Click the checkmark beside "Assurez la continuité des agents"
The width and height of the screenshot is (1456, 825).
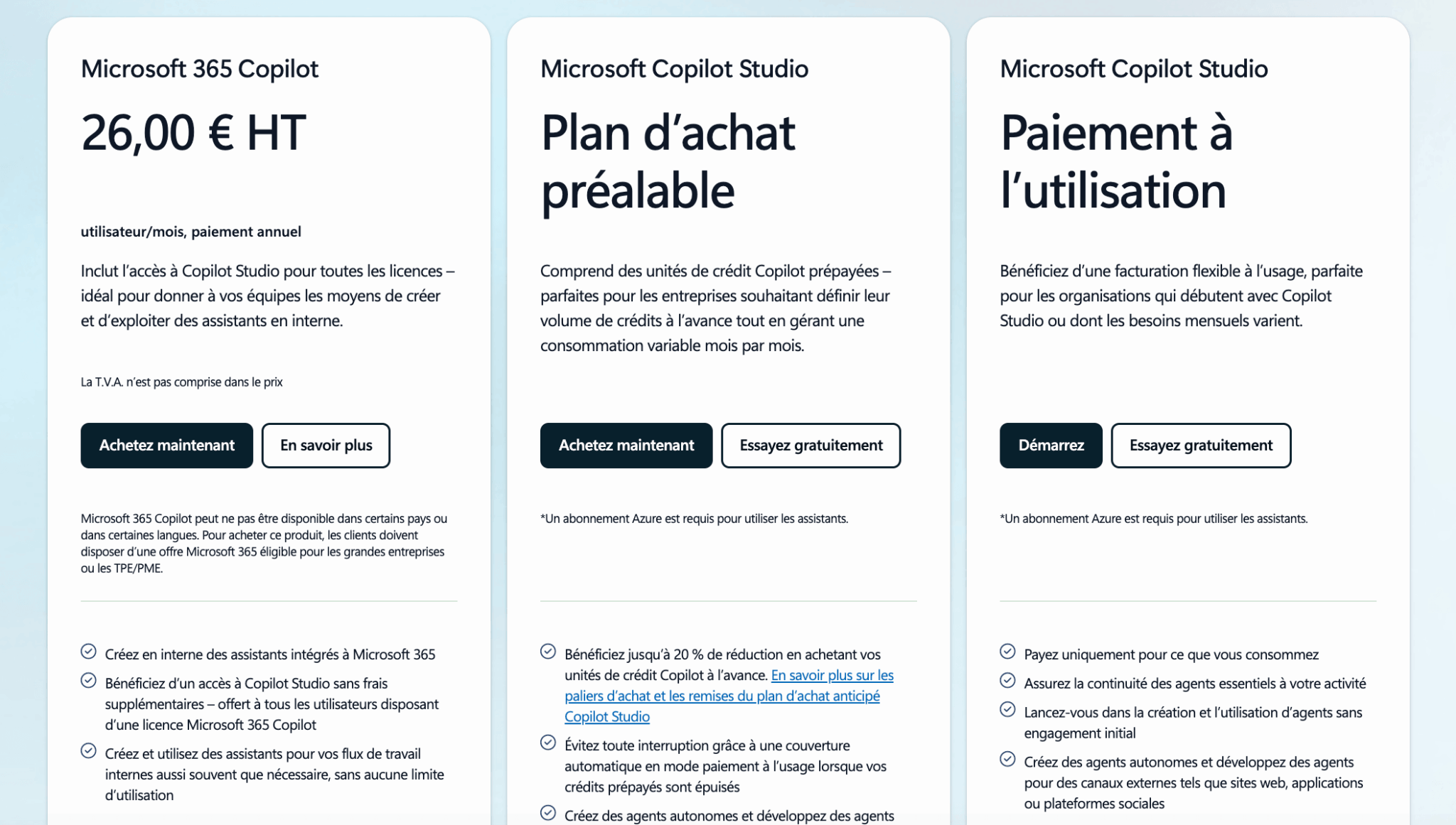1007,680
